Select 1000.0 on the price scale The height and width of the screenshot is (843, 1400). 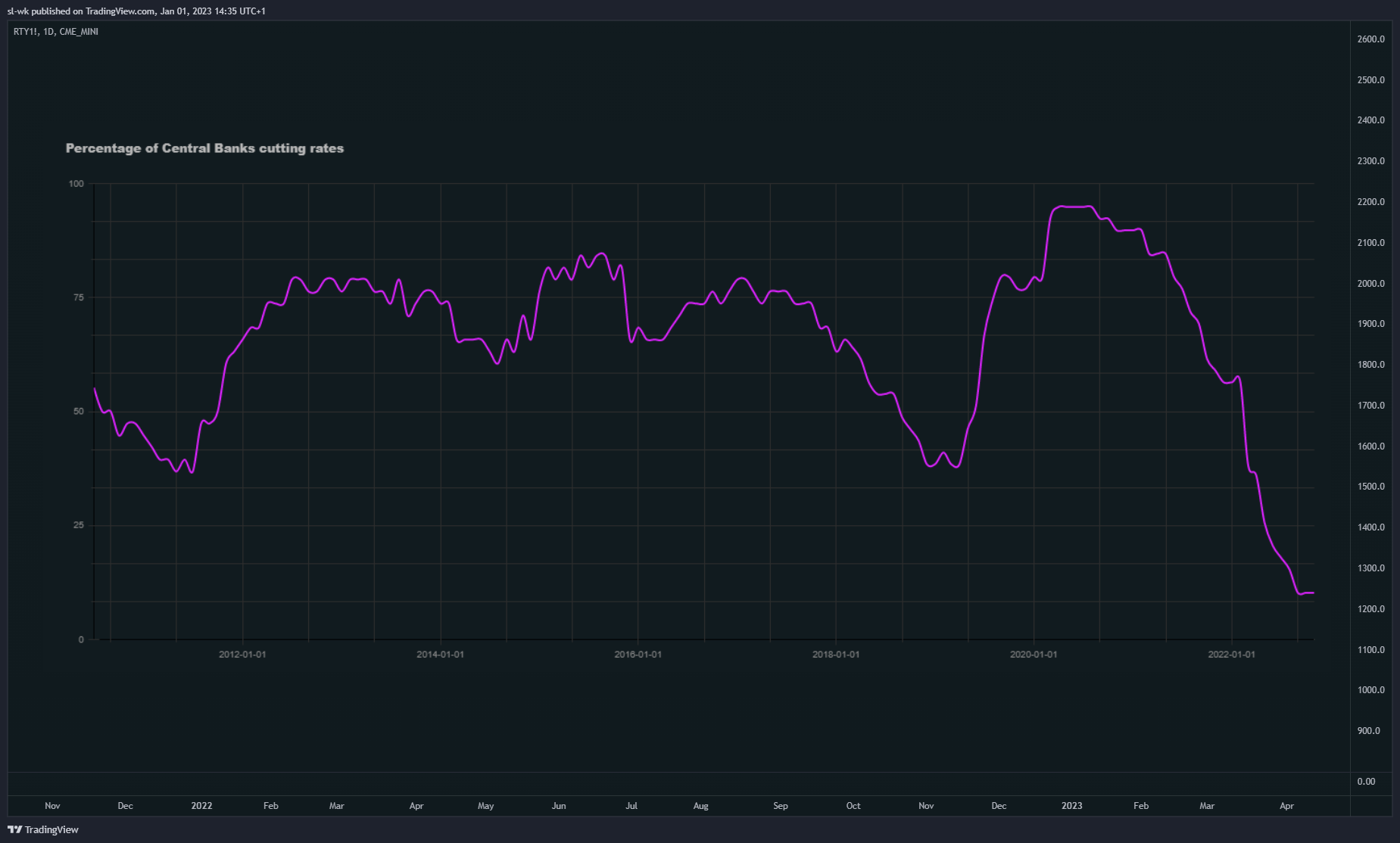point(1371,690)
